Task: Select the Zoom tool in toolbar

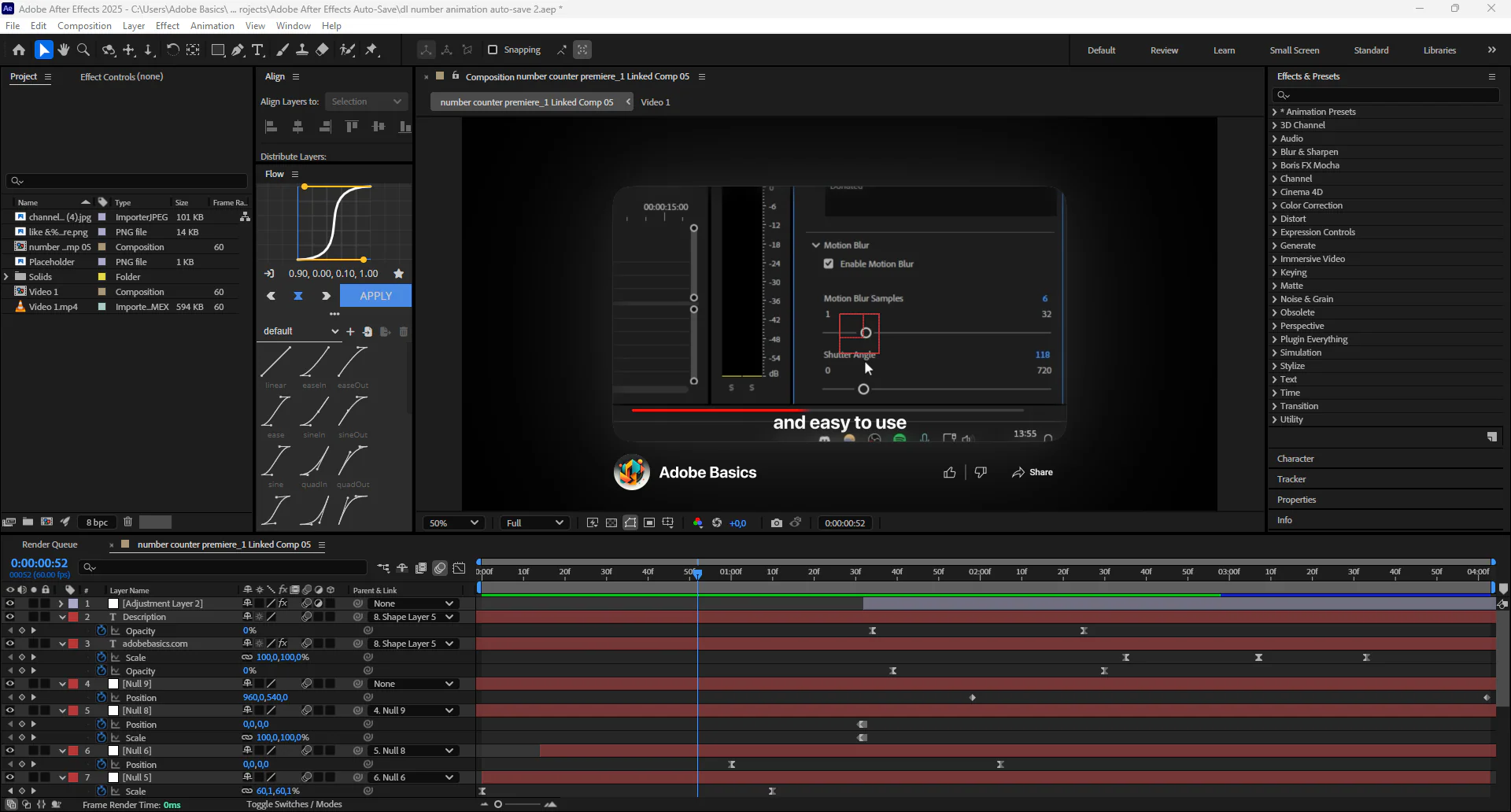Action: [x=83, y=50]
